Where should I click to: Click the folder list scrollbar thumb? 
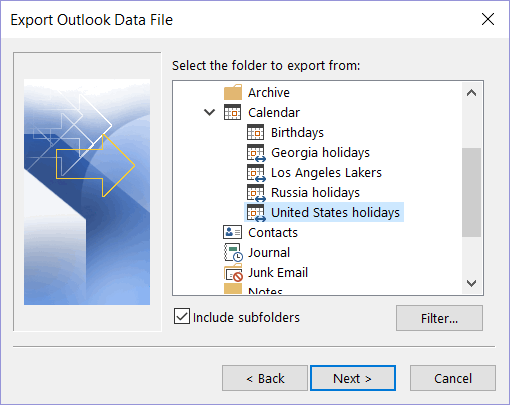pos(471,192)
